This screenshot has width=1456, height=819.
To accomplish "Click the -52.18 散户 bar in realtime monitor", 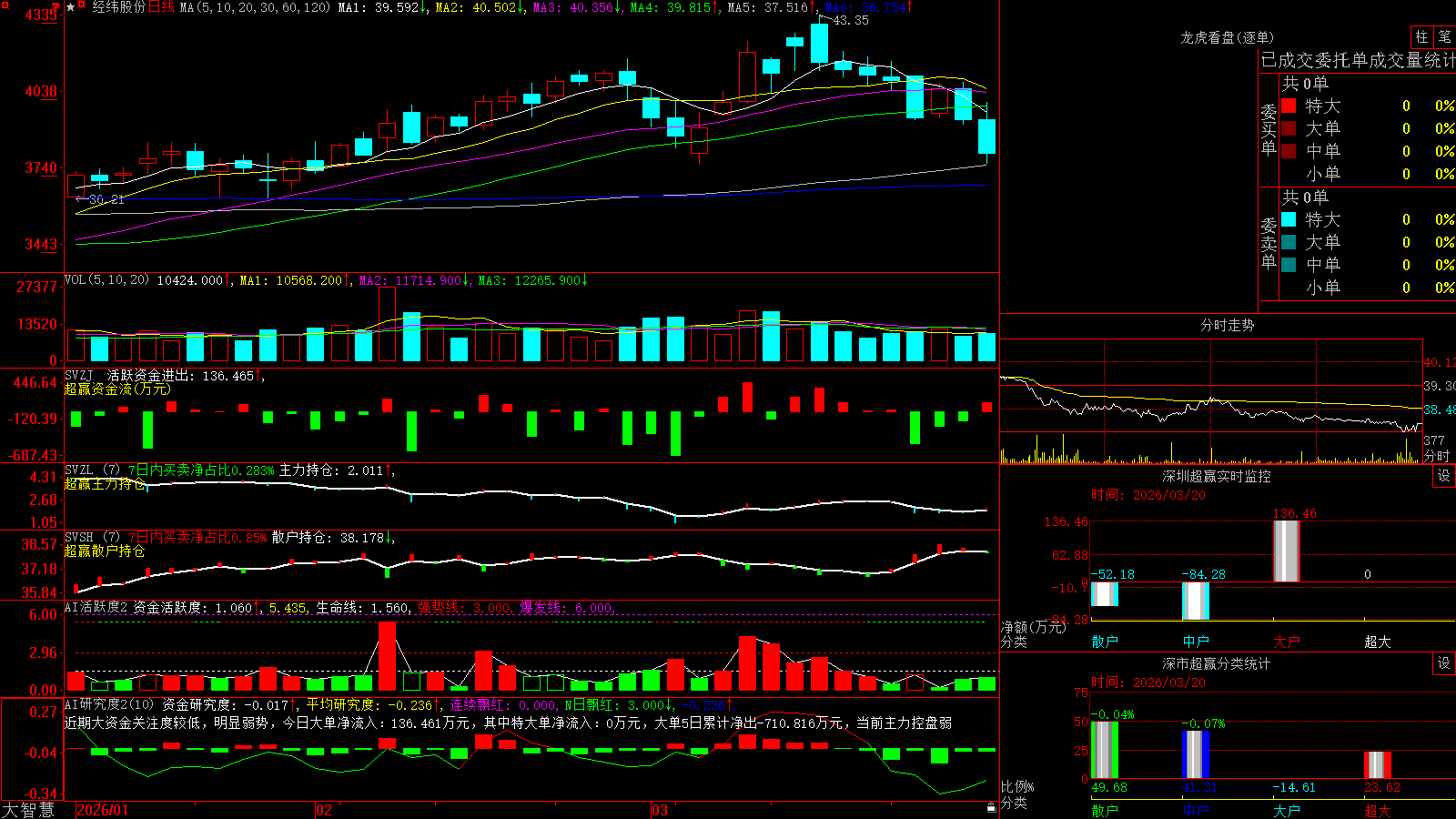I will [x=1105, y=594].
